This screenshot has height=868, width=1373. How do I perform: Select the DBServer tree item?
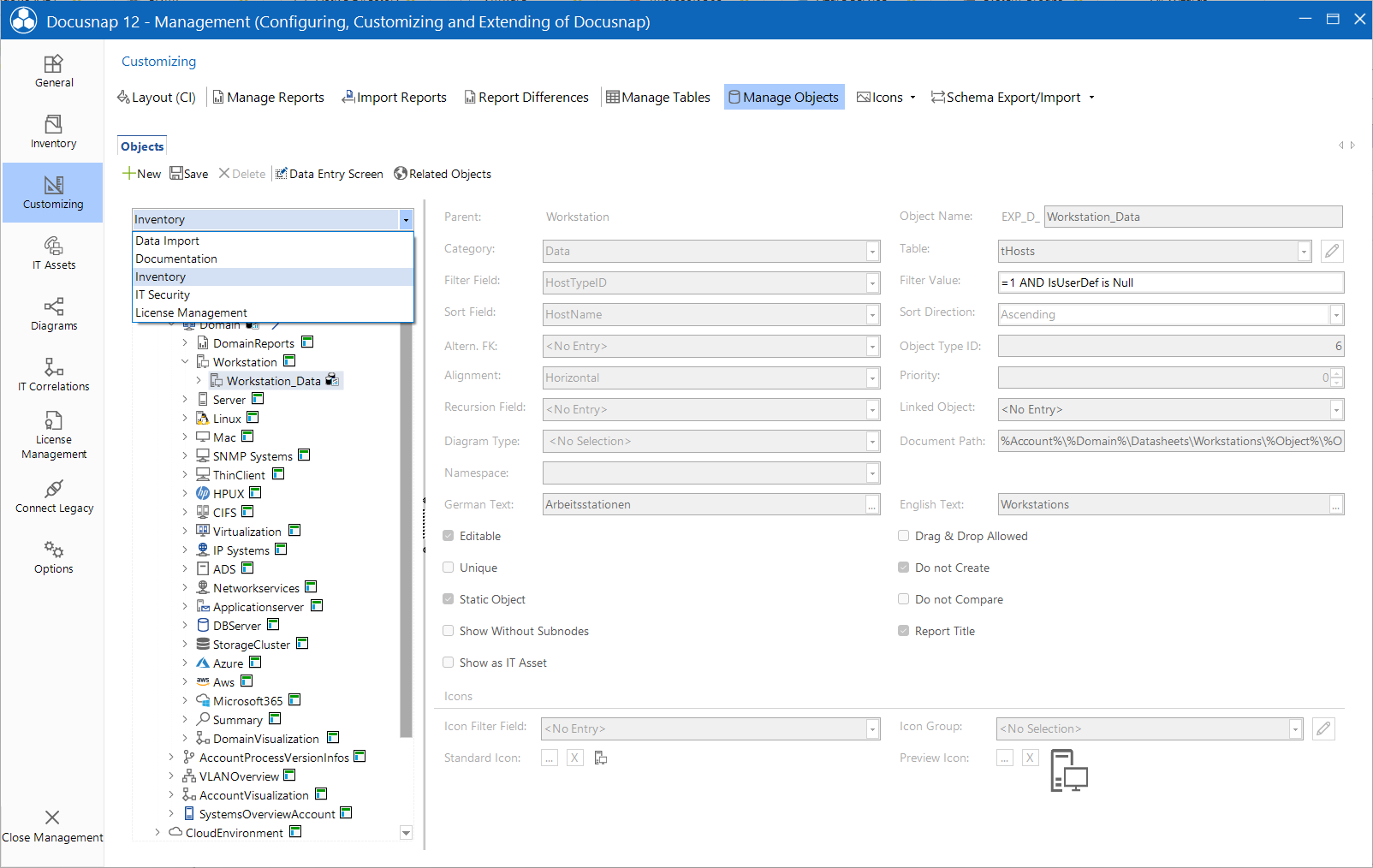point(237,626)
